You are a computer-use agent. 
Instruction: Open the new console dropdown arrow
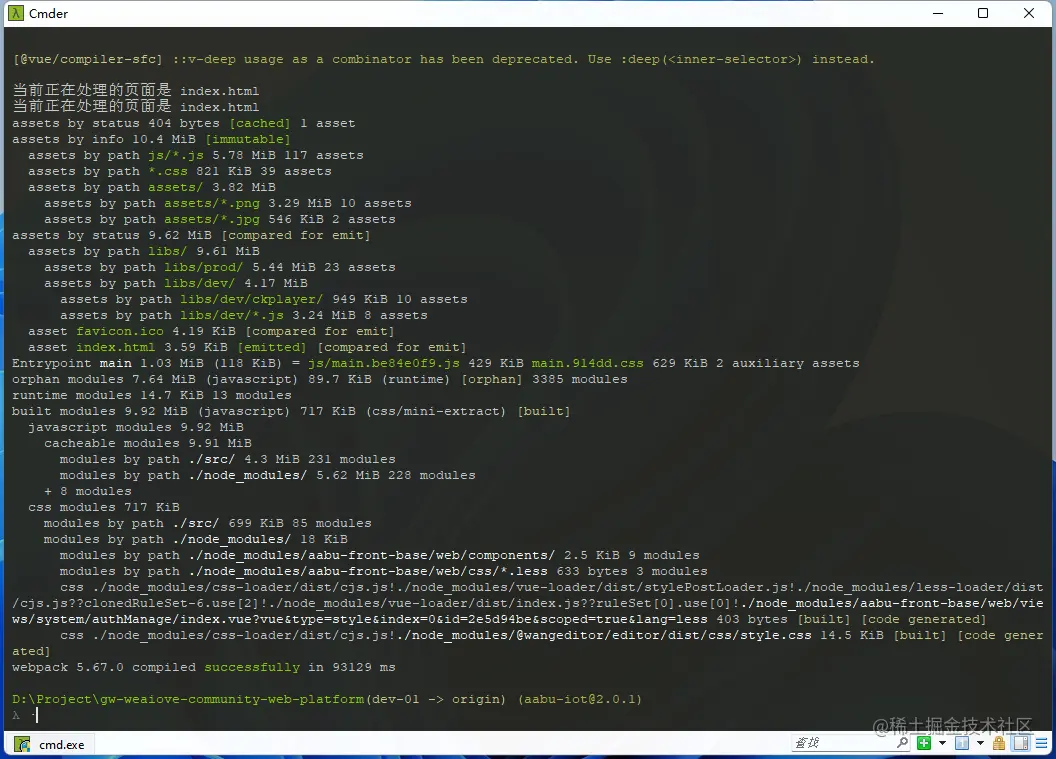tap(942, 743)
